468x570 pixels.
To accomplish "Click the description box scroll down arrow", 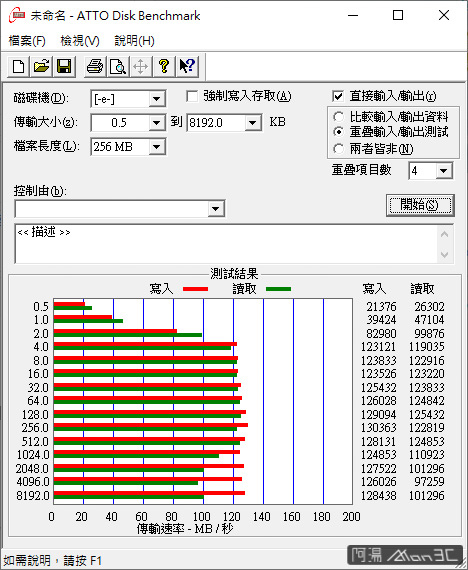I will [x=445, y=254].
